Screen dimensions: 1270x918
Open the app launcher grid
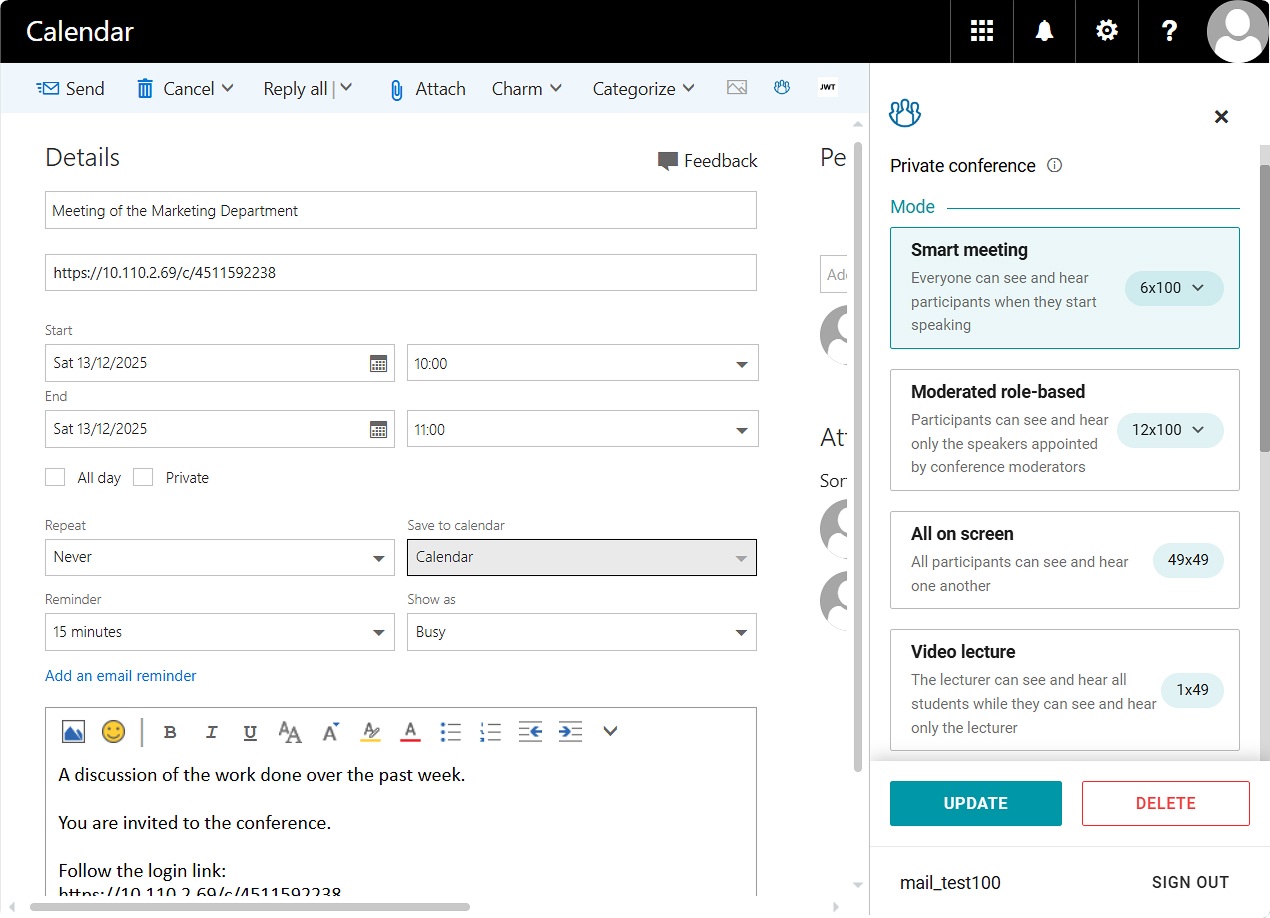coord(982,31)
